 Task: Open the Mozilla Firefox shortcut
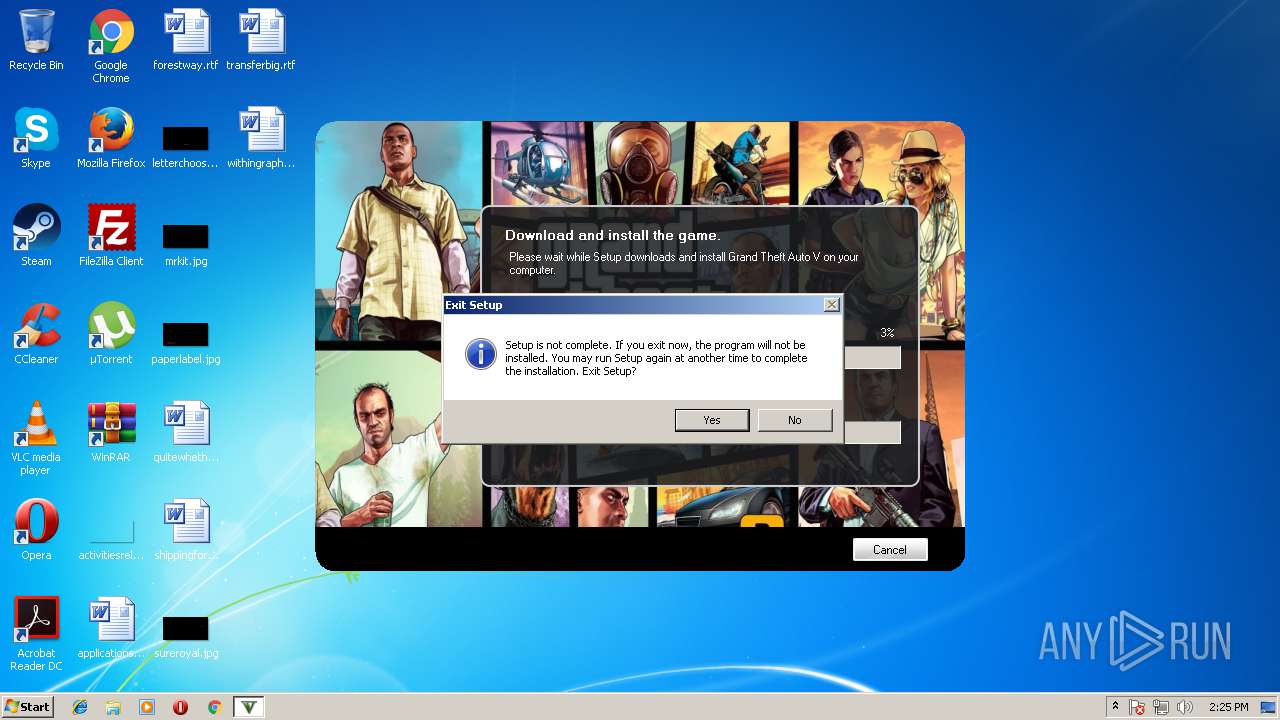tap(111, 138)
